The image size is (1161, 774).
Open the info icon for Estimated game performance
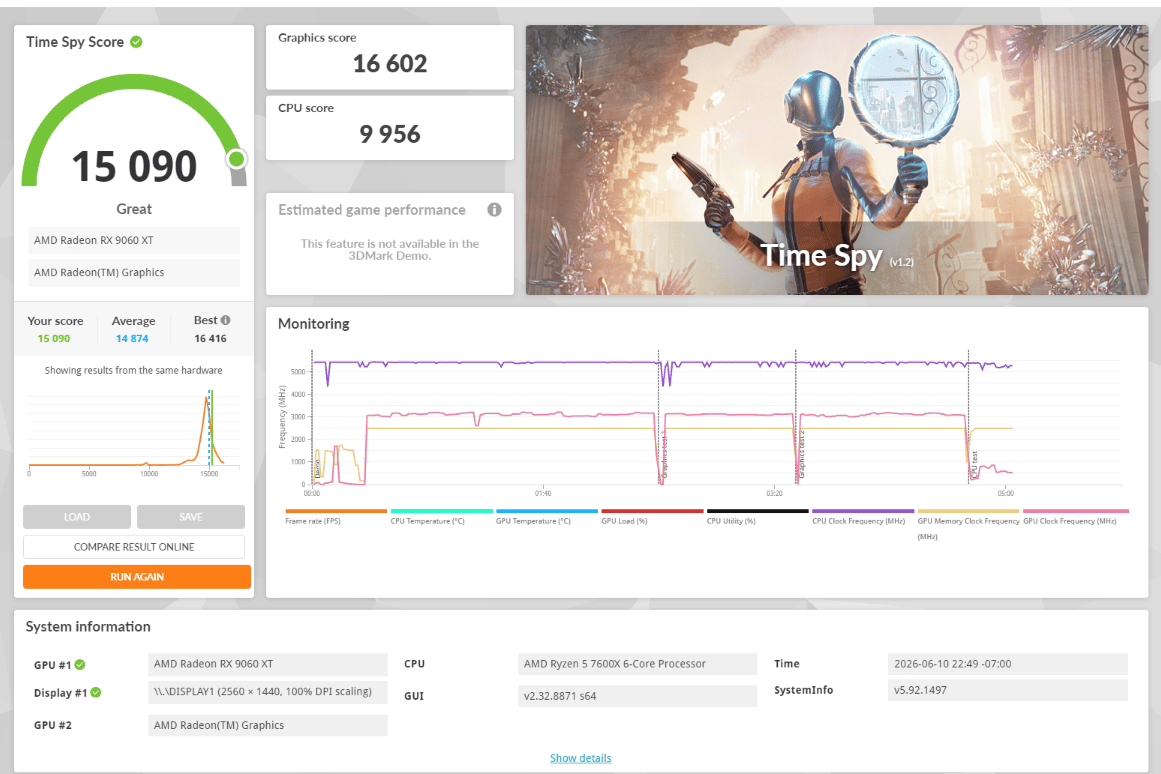pos(494,210)
